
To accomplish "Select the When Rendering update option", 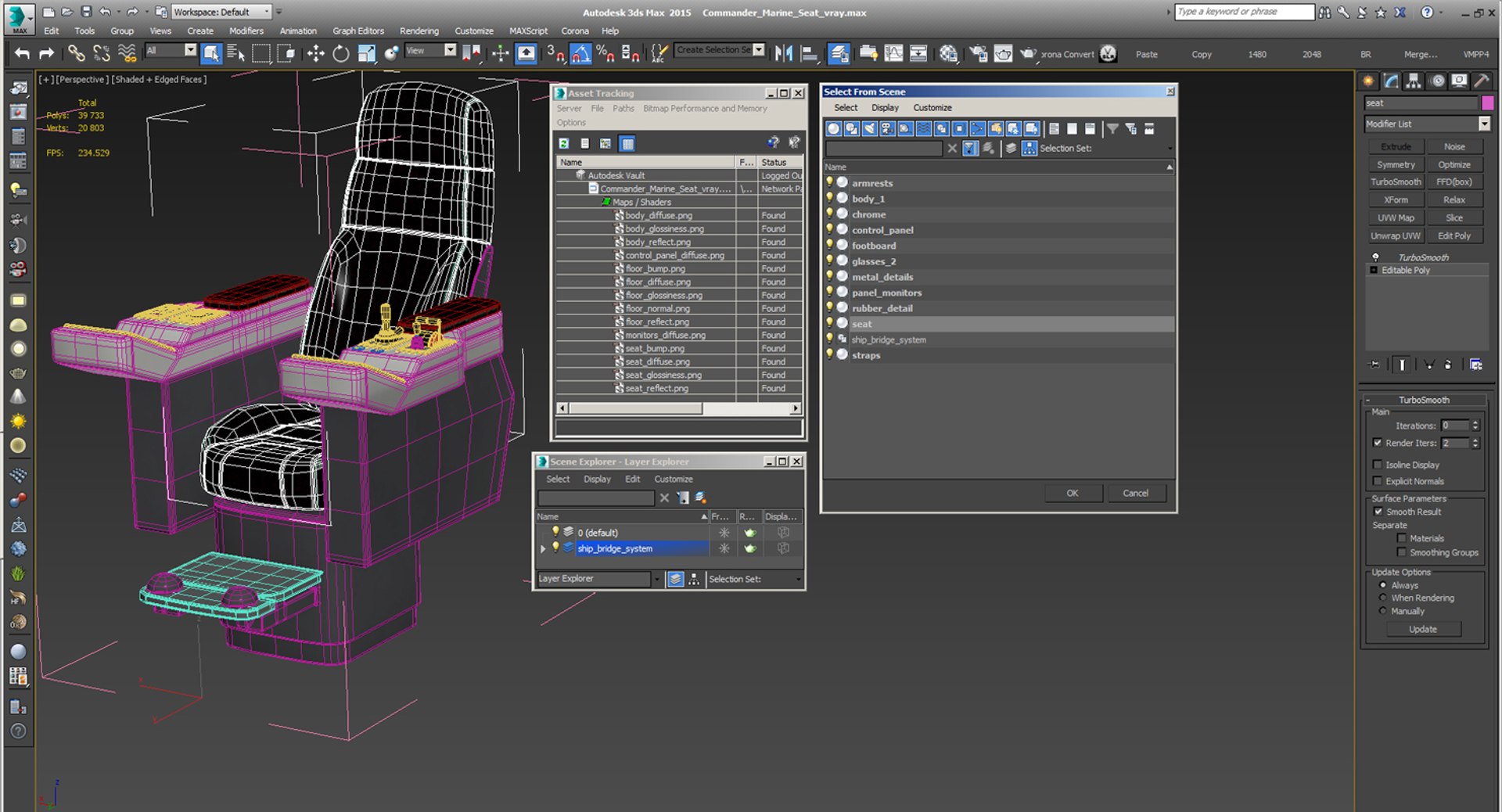I will click(x=1382, y=598).
